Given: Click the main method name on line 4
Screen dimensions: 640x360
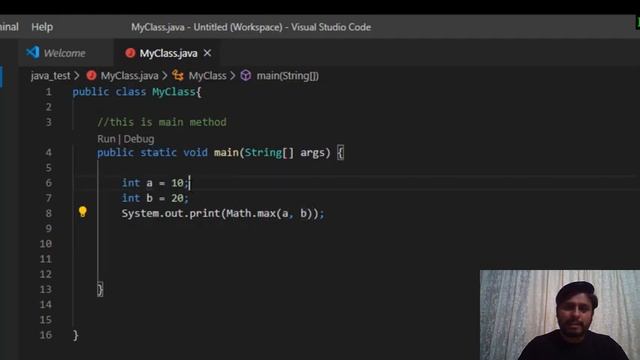Looking at the screenshot, I should pos(226,153).
